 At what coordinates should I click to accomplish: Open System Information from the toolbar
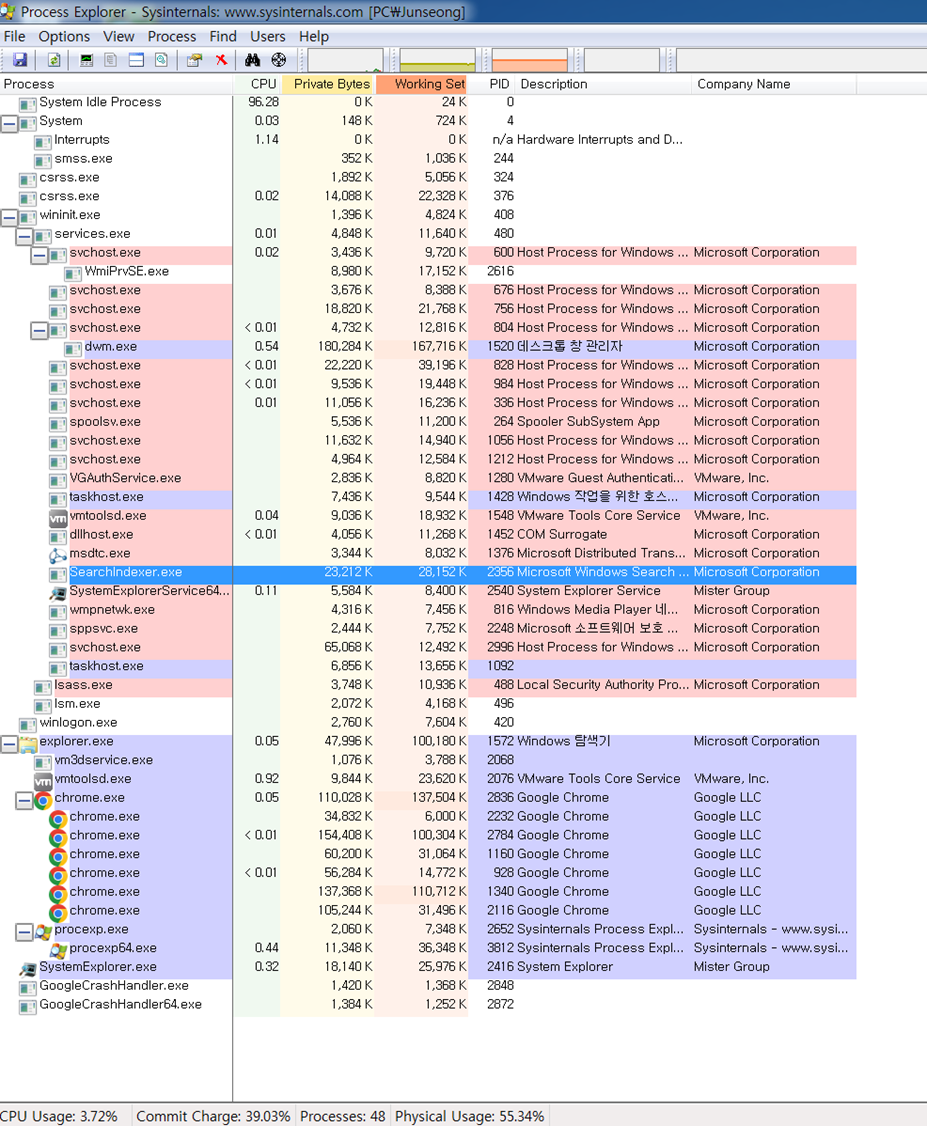(87, 60)
